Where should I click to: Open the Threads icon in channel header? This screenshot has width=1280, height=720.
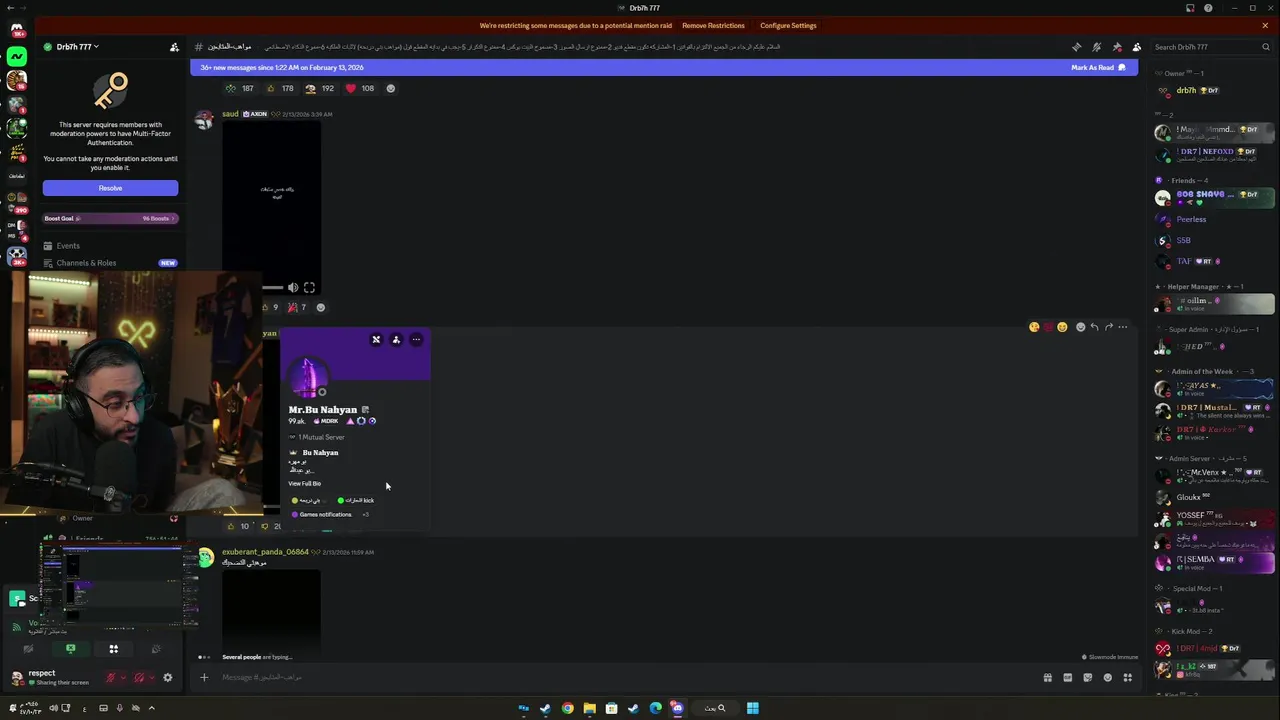tap(1076, 47)
